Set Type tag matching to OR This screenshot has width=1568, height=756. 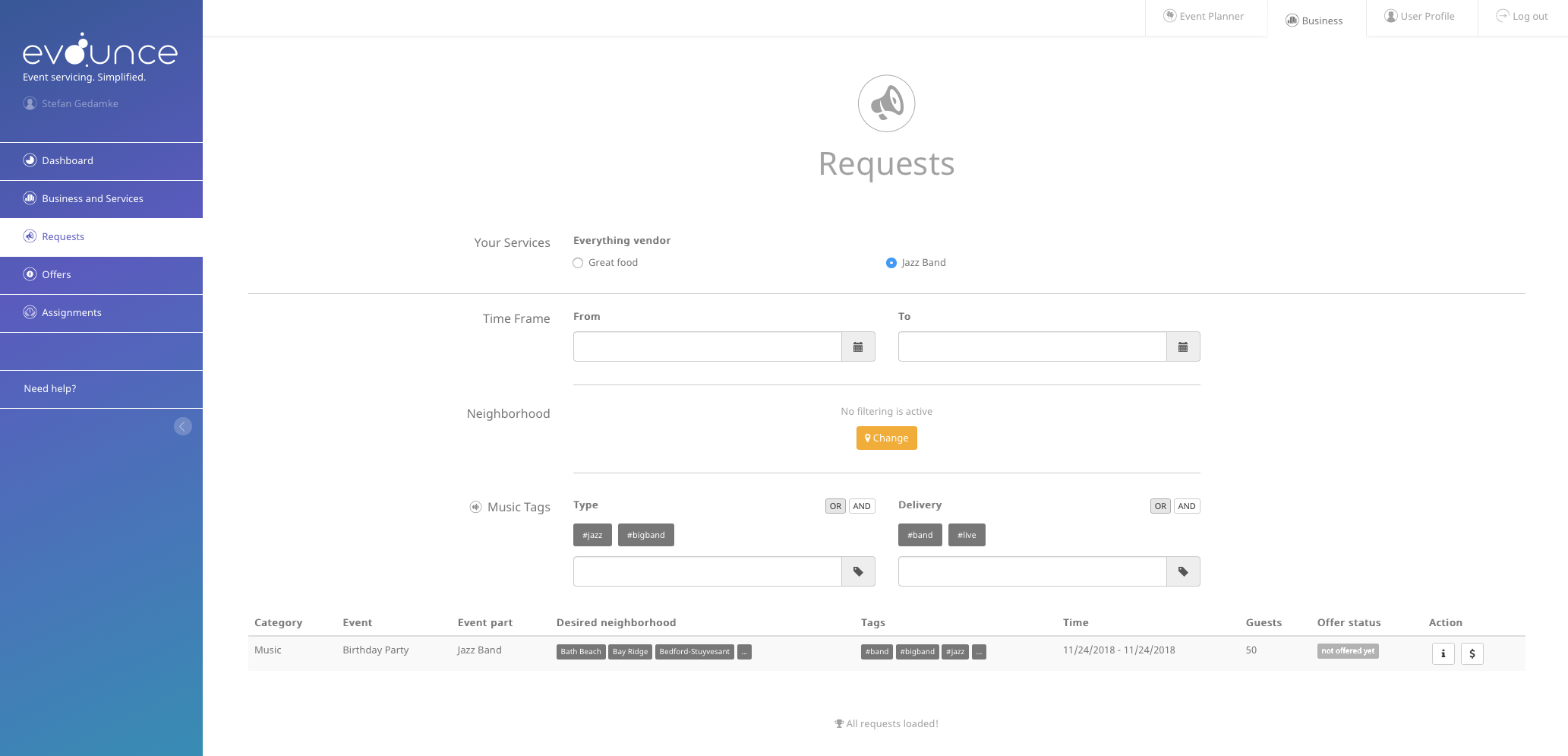tap(835, 506)
